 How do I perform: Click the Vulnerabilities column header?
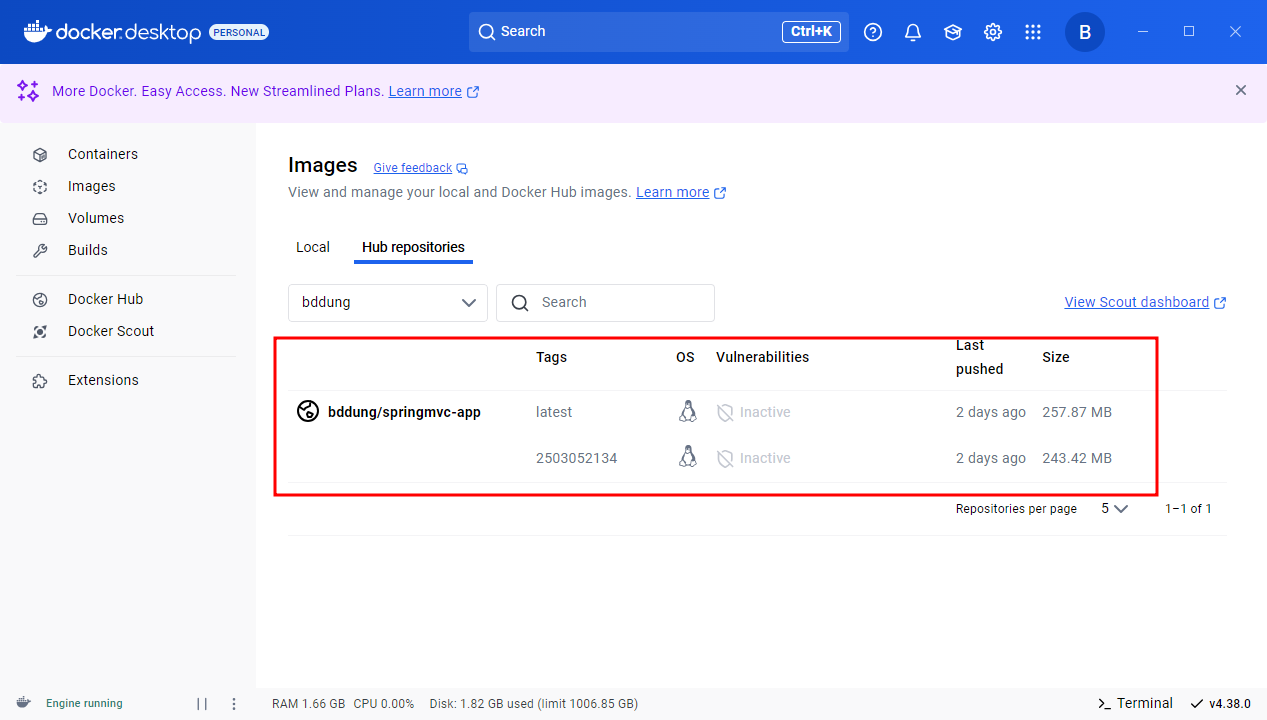(762, 357)
